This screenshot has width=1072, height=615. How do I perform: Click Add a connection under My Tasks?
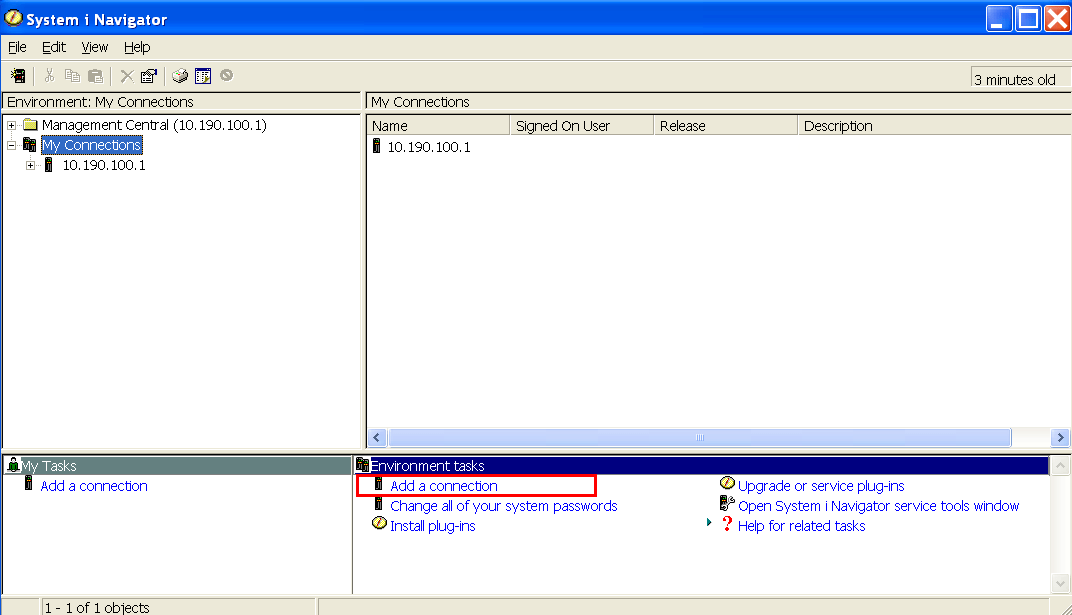point(94,486)
